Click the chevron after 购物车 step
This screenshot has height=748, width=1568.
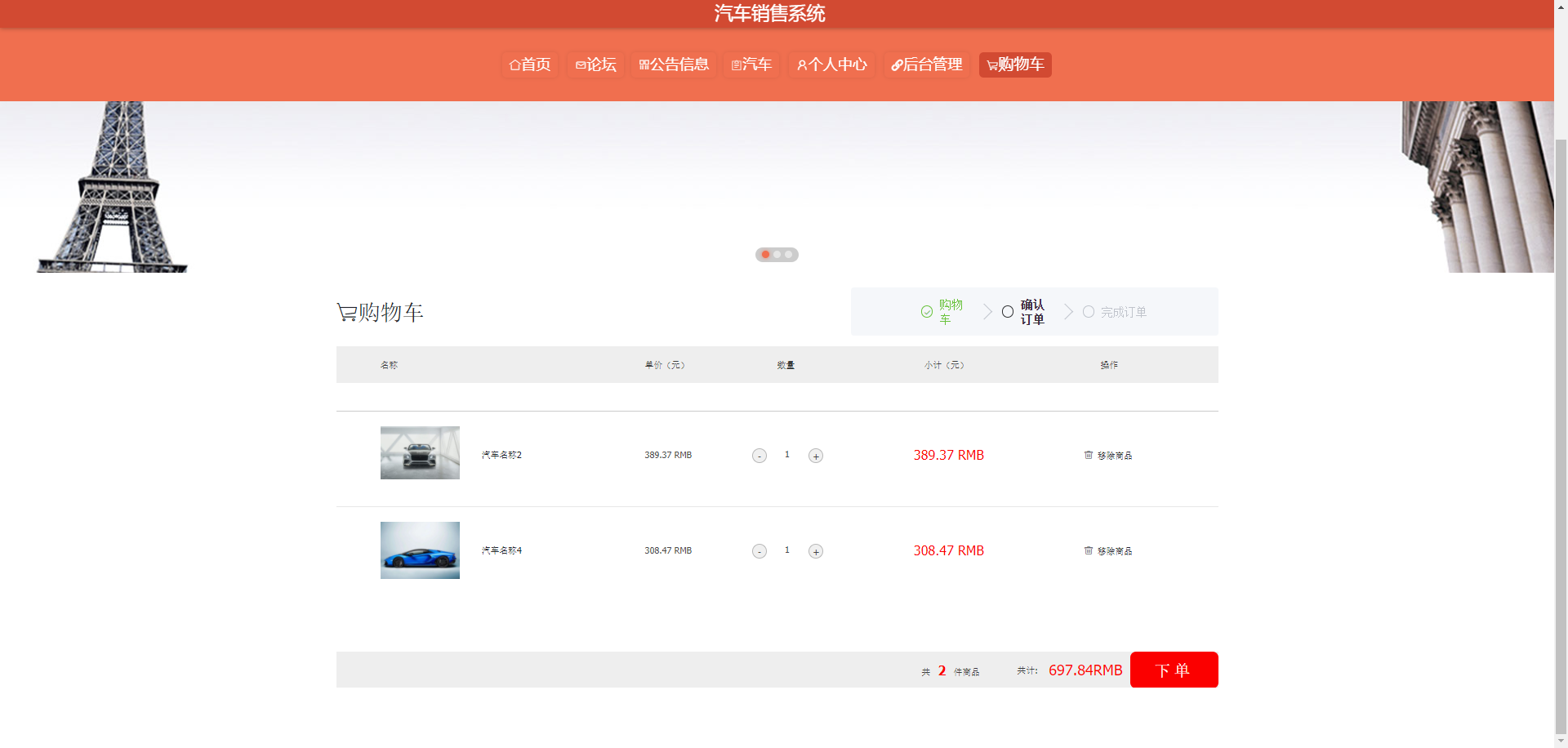[x=987, y=312]
